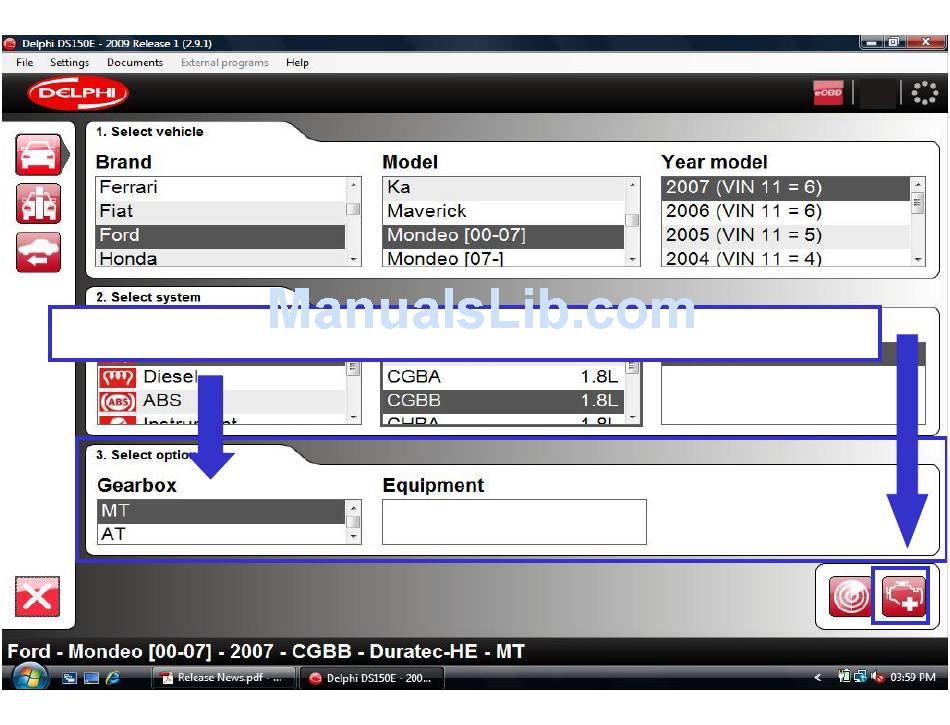The height and width of the screenshot is (725, 950).
Task: Click the eOBD icon in header
Action: point(828,93)
